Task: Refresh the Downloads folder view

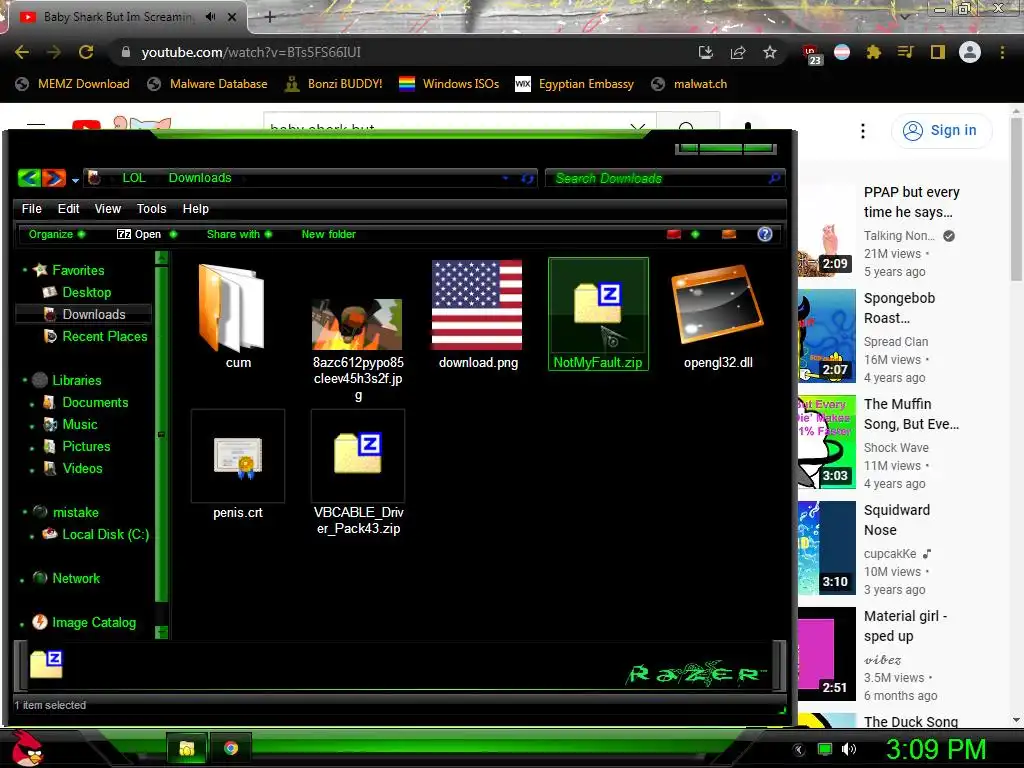Action: point(528,178)
